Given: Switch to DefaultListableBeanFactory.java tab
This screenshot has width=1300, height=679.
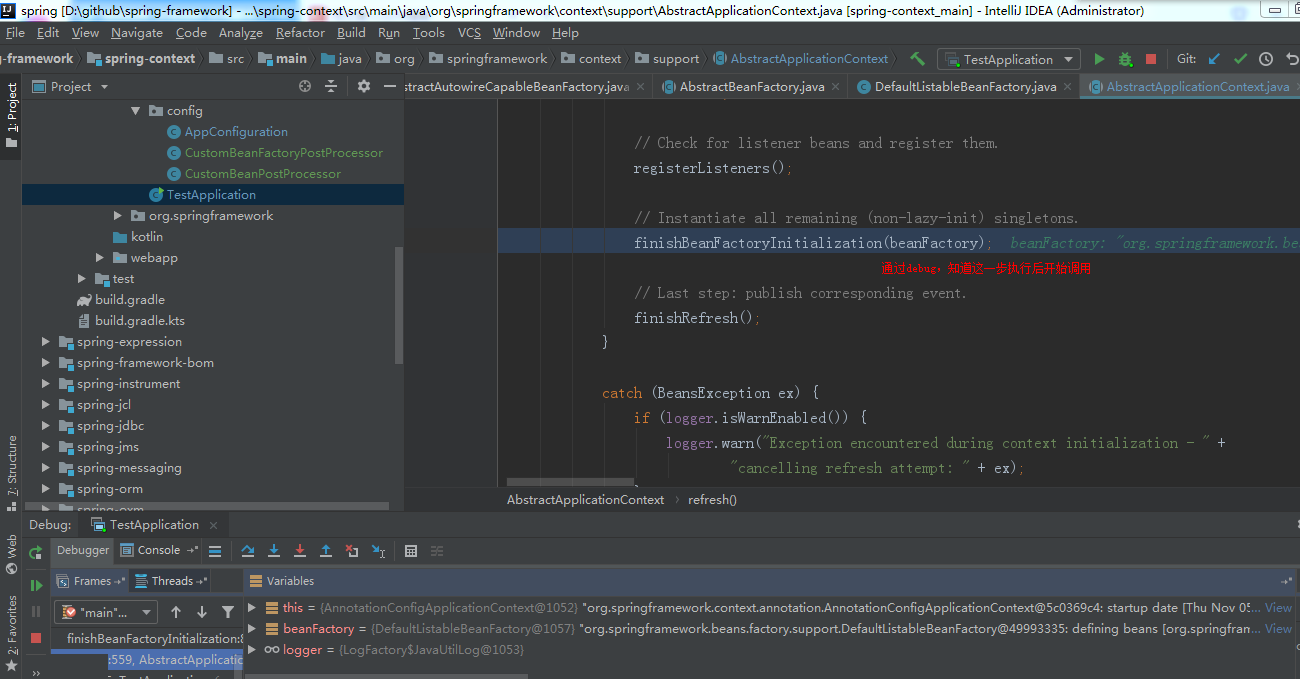Looking at the screenshot, I should coord(965,87).
